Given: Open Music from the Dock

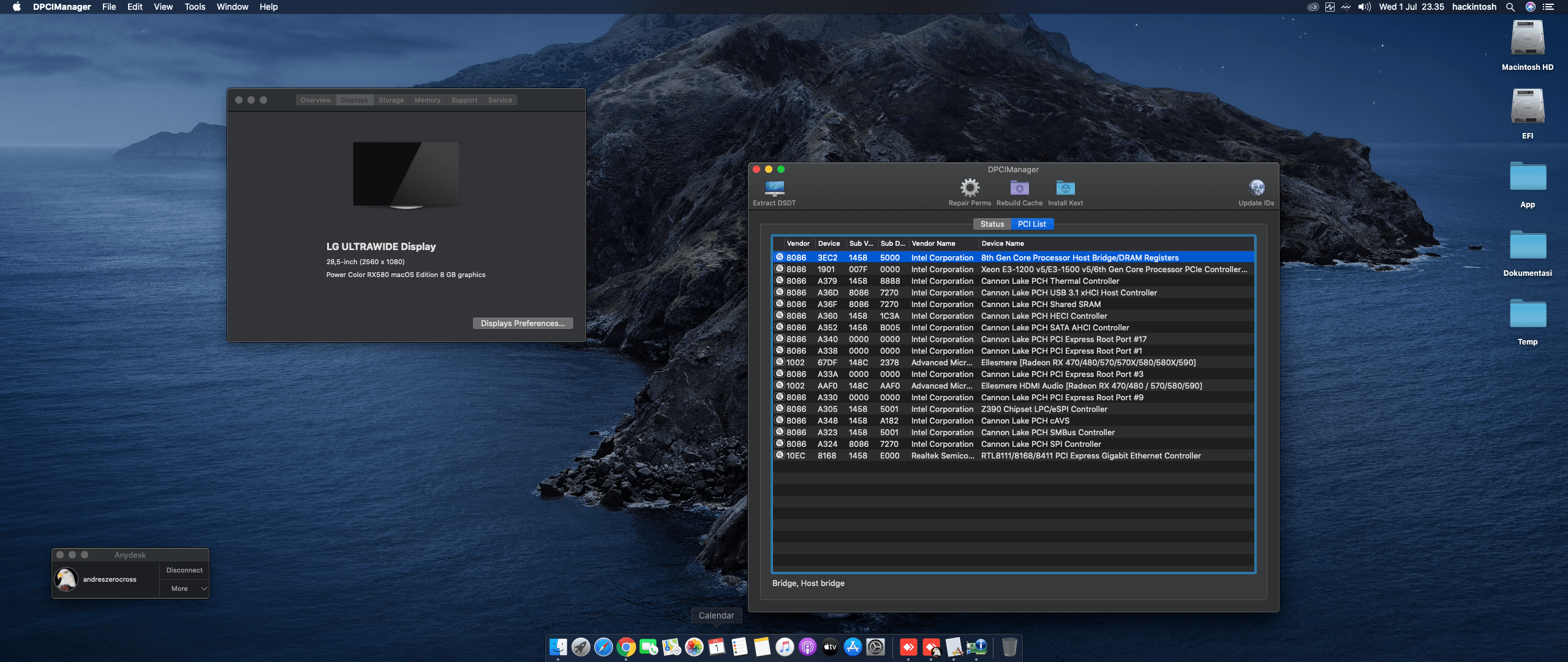Looking at the screenshot, I should point(785,647).
